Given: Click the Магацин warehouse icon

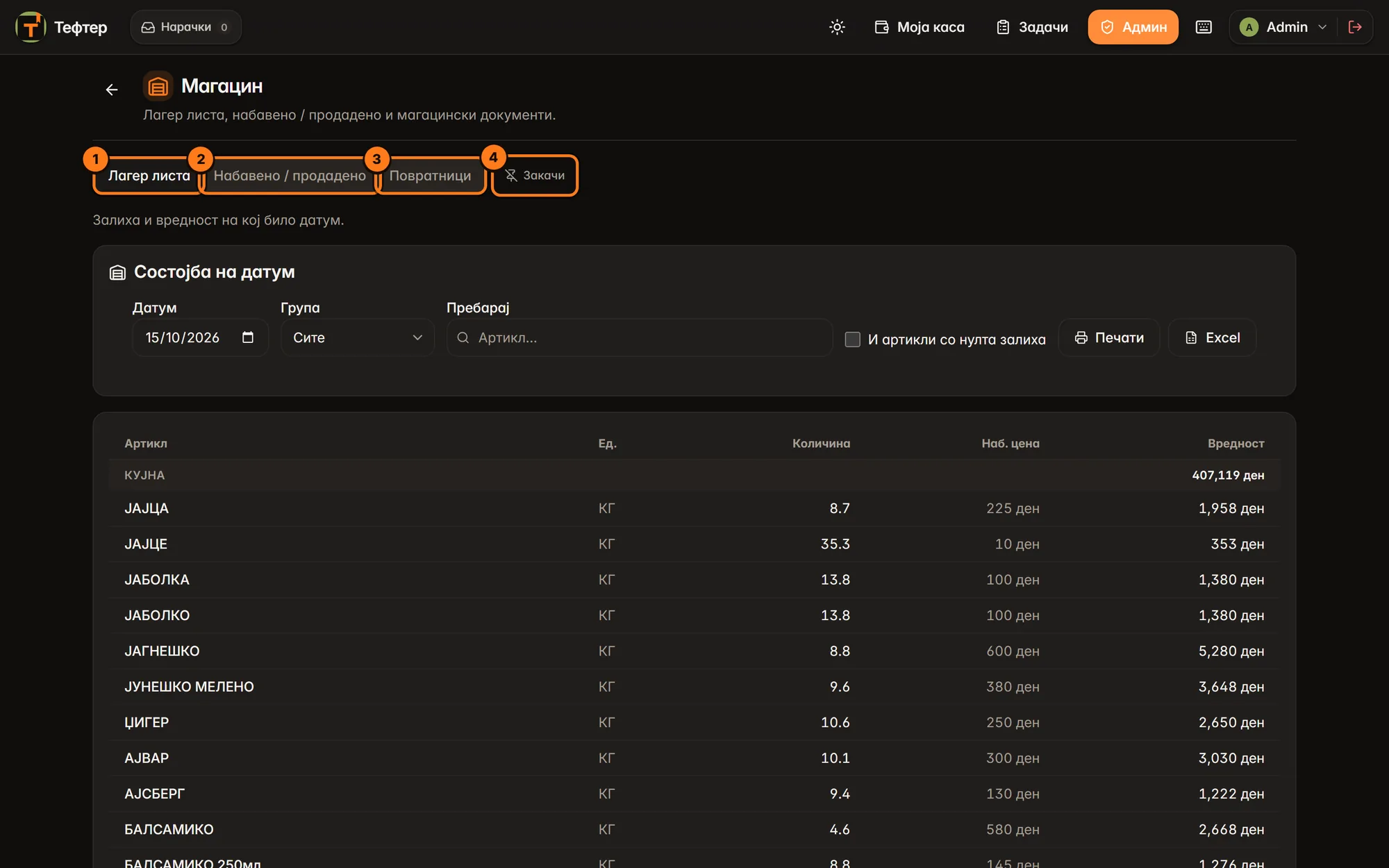Looking at the screenshot, I should [x=158, y=86].
